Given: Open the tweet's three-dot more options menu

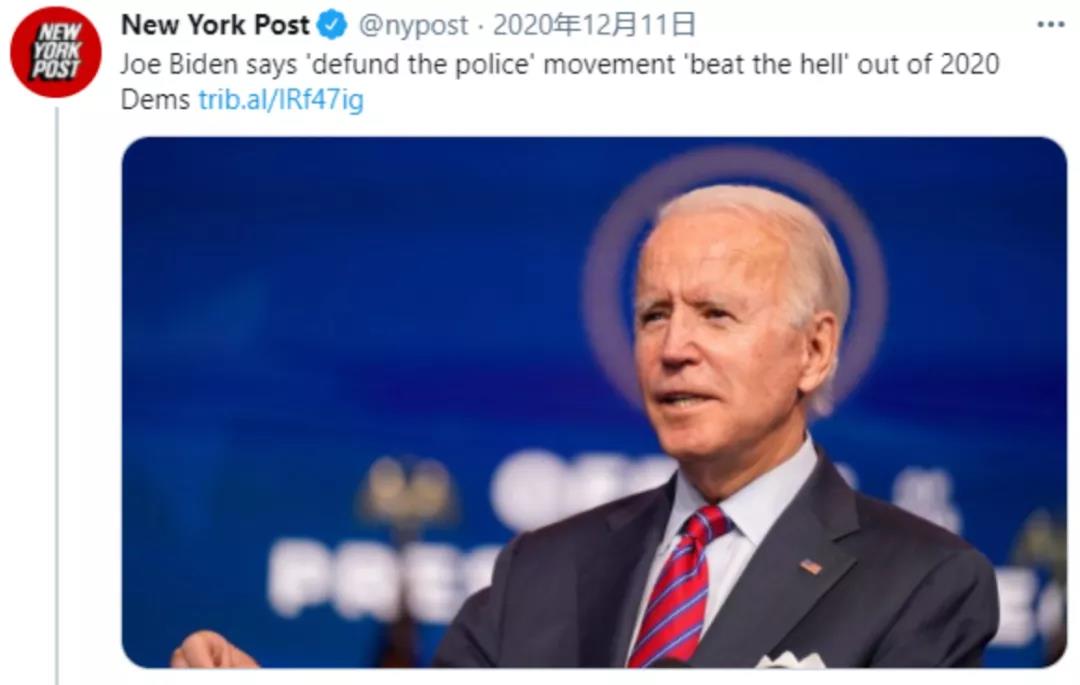Looking at the screenshot, I should (x=1050, y=25).
